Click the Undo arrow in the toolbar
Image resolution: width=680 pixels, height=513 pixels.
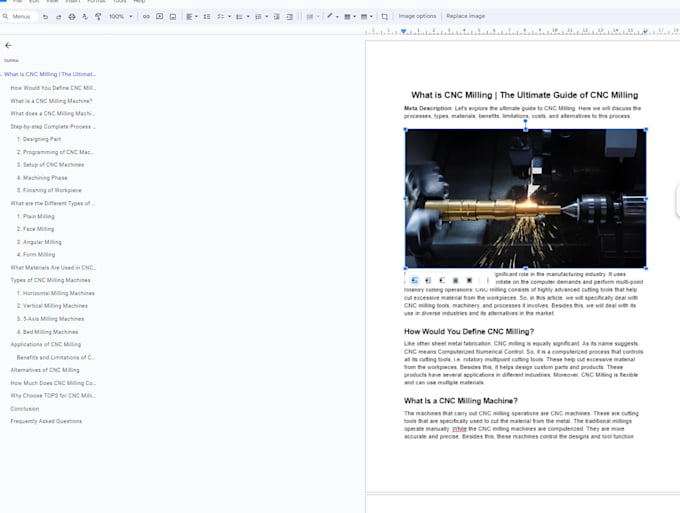[x=45, y=16]
